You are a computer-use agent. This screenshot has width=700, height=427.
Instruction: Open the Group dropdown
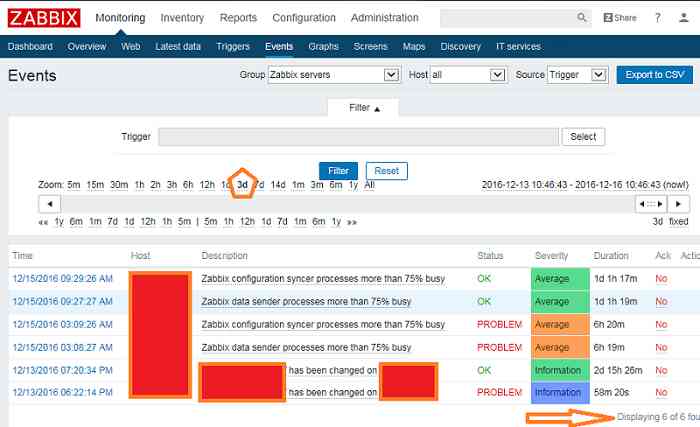(334, 75)
